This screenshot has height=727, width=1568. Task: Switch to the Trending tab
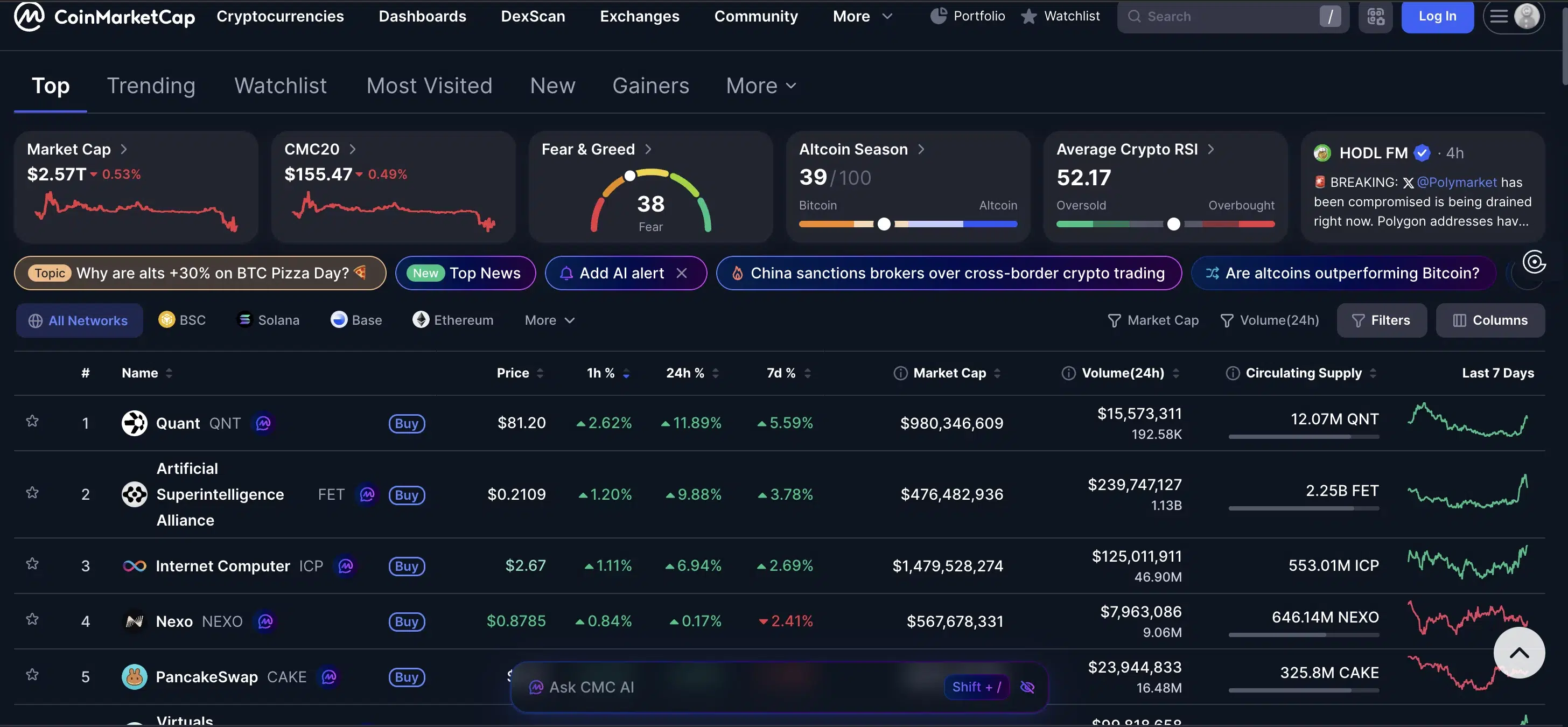[x=151, y=86]
